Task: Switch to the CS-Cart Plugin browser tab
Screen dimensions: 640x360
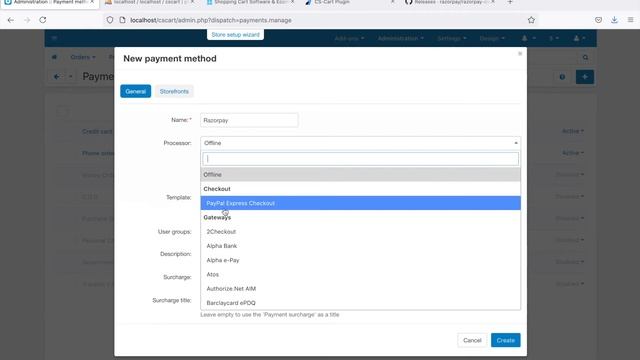Action: pos(332,2)
